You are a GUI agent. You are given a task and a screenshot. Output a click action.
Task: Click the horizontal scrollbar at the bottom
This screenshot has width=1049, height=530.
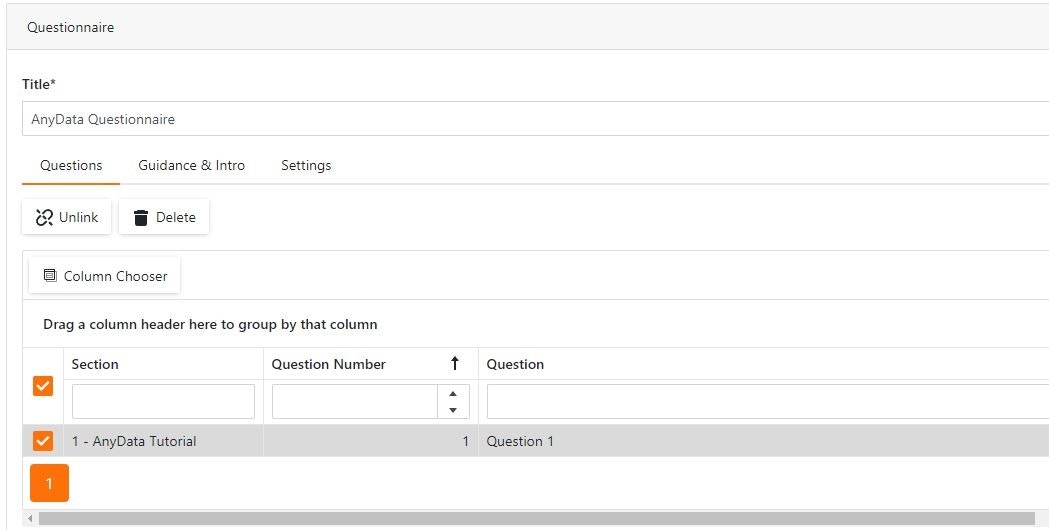point(500,518)
